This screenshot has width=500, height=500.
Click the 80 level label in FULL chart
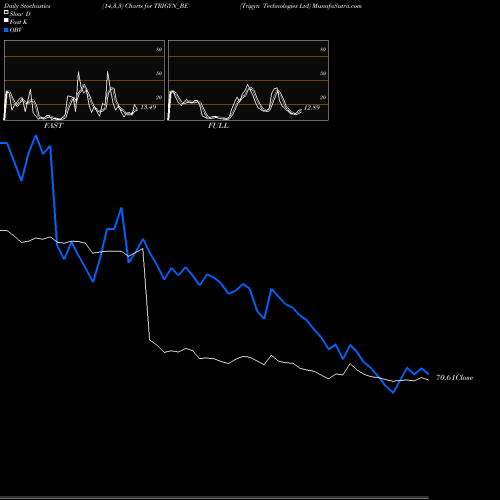click(x=323, y=49)
